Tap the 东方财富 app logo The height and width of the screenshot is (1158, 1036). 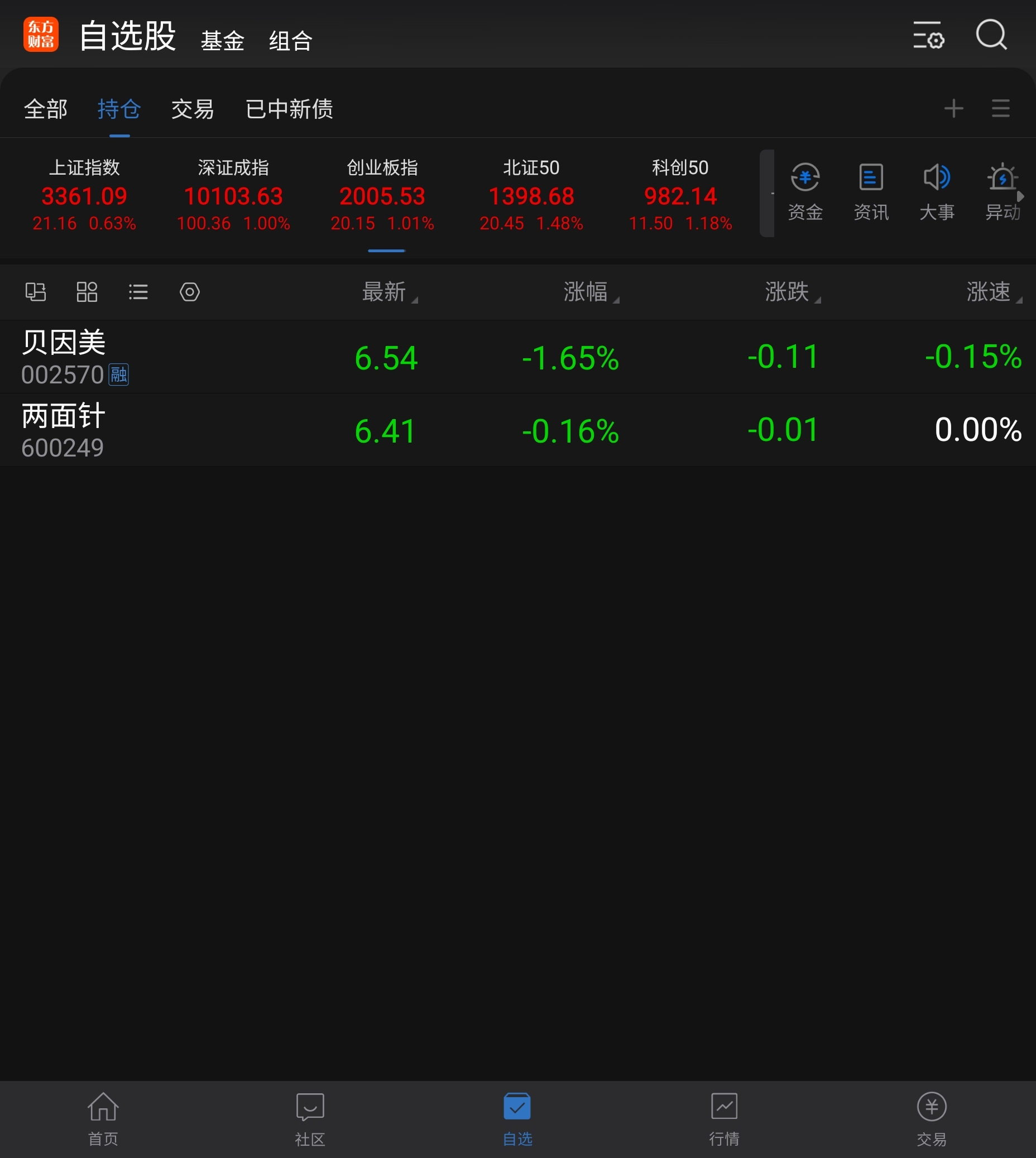pos(40,34)
